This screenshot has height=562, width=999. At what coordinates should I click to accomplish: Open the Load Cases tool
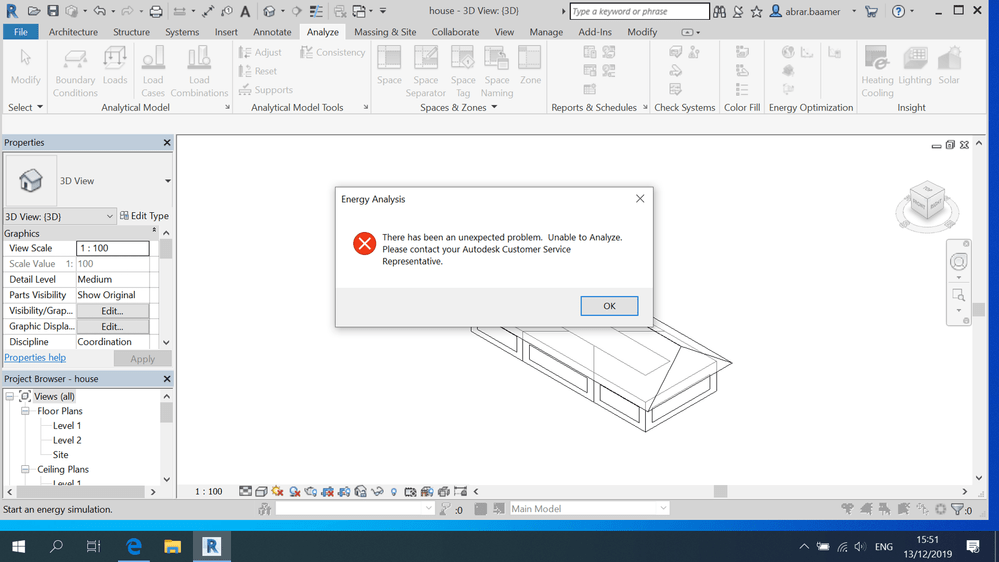(153, 73)
